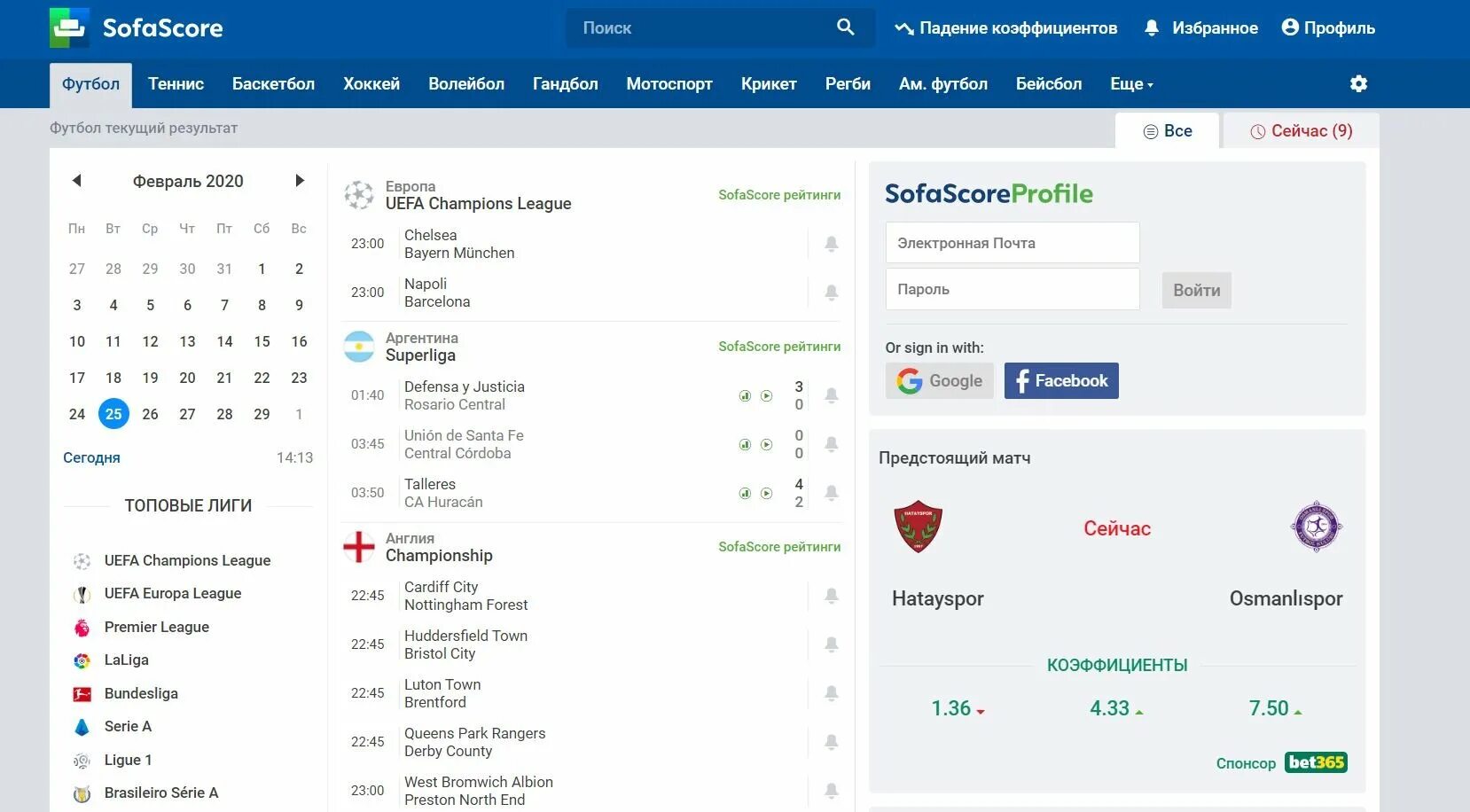This screenshot has height=812, width=1470.
Task: Open the Мотоспорт tab
Action: point(669,84)
